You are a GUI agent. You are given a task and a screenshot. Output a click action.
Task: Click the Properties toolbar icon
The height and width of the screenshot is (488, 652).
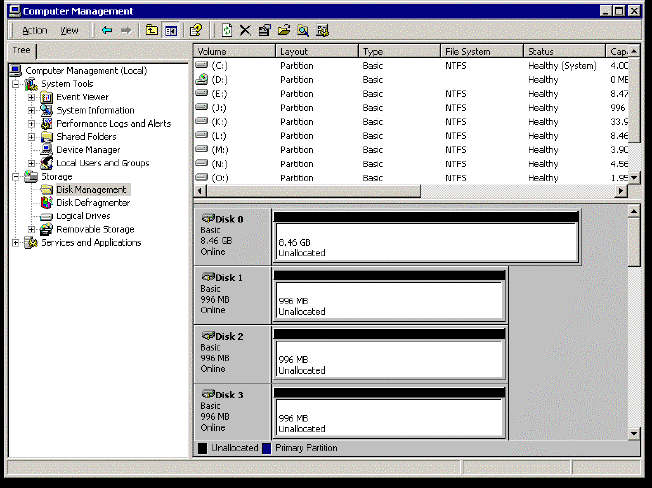pyautogui.click(x=264, y=30)
